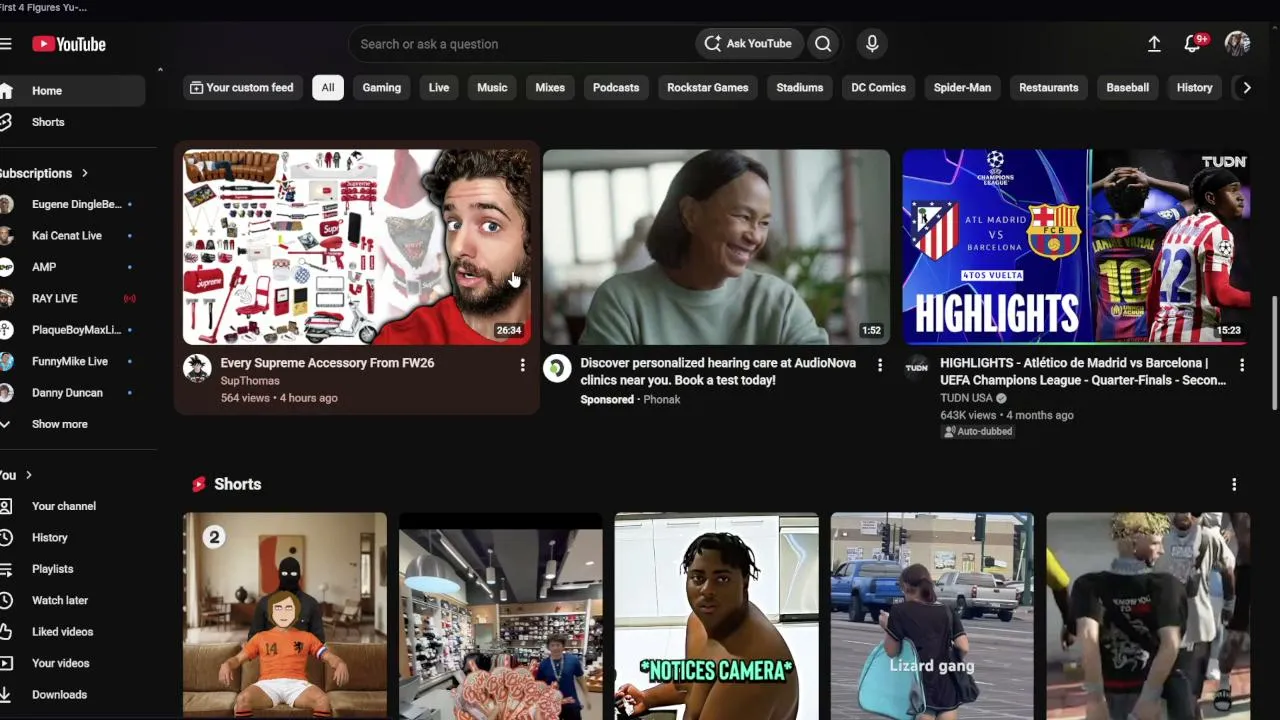Viewport: 1280px width, 720px height.
Task: Click the page vertical scrollbar
Action: click(1274, 352)
